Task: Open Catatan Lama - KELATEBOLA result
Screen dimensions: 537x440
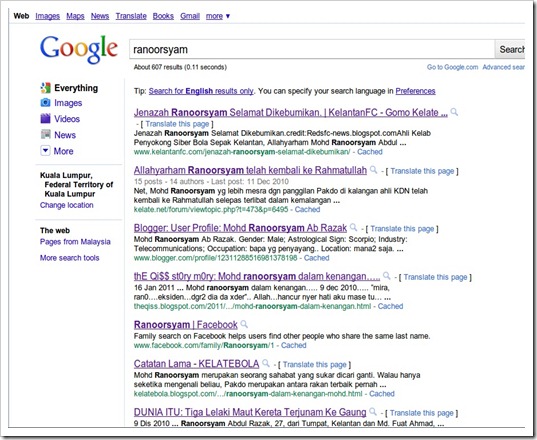Action: [196, 363]
